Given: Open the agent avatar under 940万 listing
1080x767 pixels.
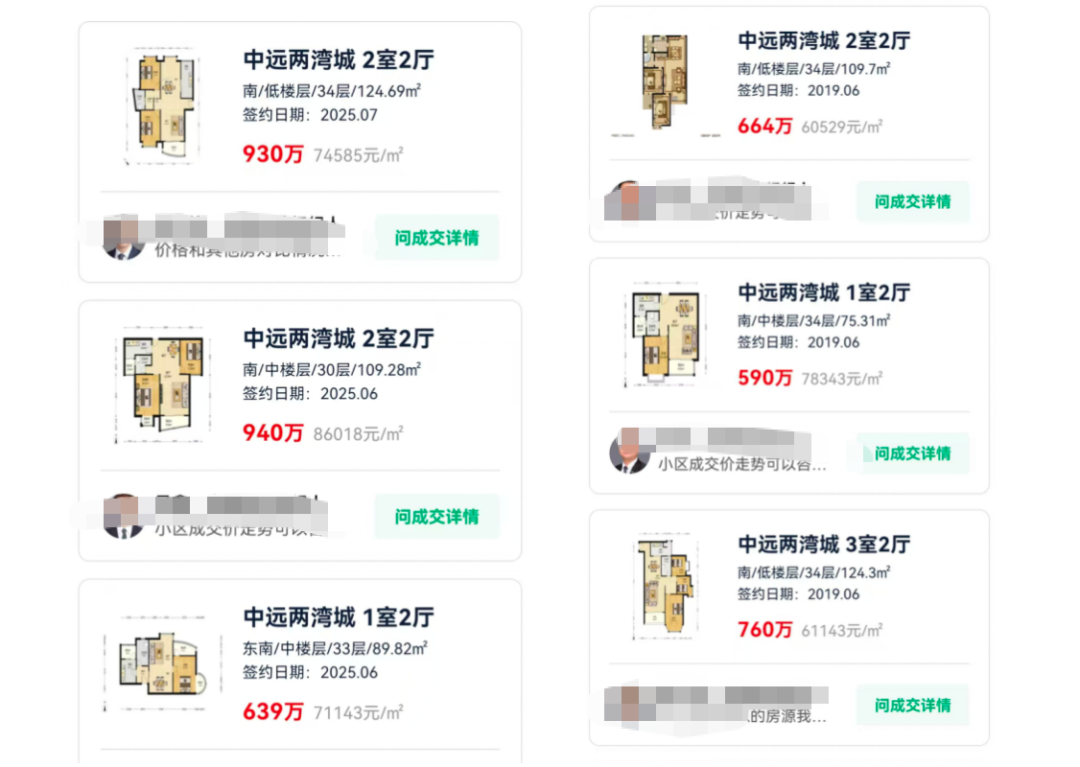Looking at the screenshot, I should coord(123,516).
